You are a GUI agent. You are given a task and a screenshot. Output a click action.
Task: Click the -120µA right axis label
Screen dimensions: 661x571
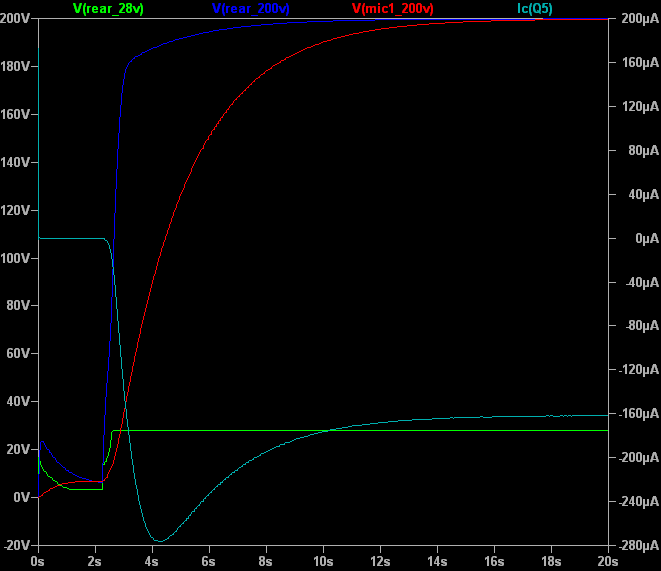[x=638, y=370]
